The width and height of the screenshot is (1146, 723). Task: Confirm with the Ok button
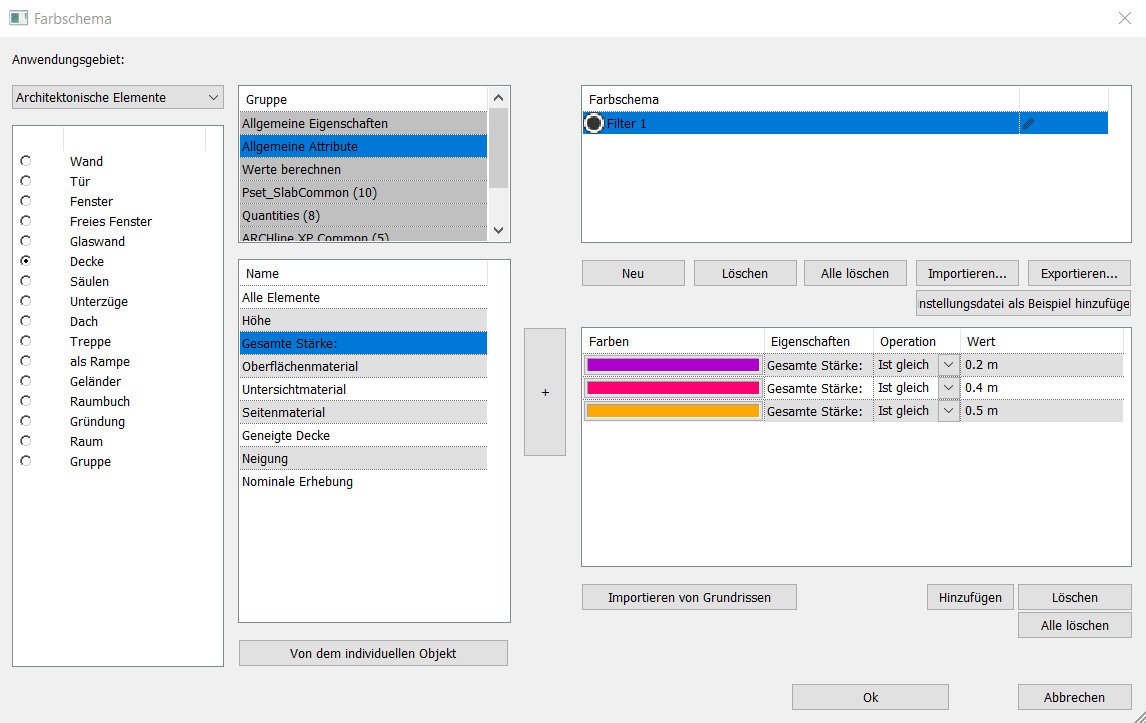[x=870, y=697]
